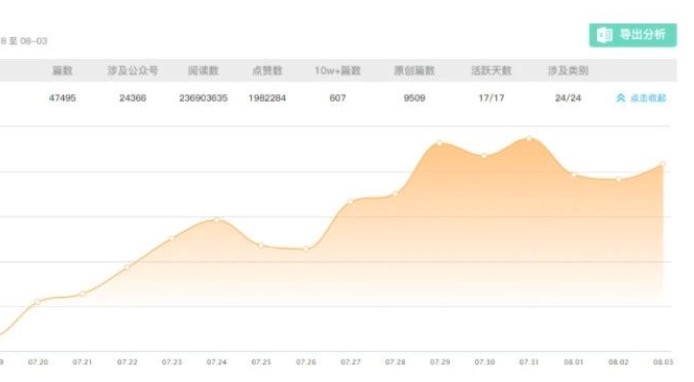The height and width of the screenshot is (382, 694).
Task: Select the 篇数 column header
Action: point(62,70)
